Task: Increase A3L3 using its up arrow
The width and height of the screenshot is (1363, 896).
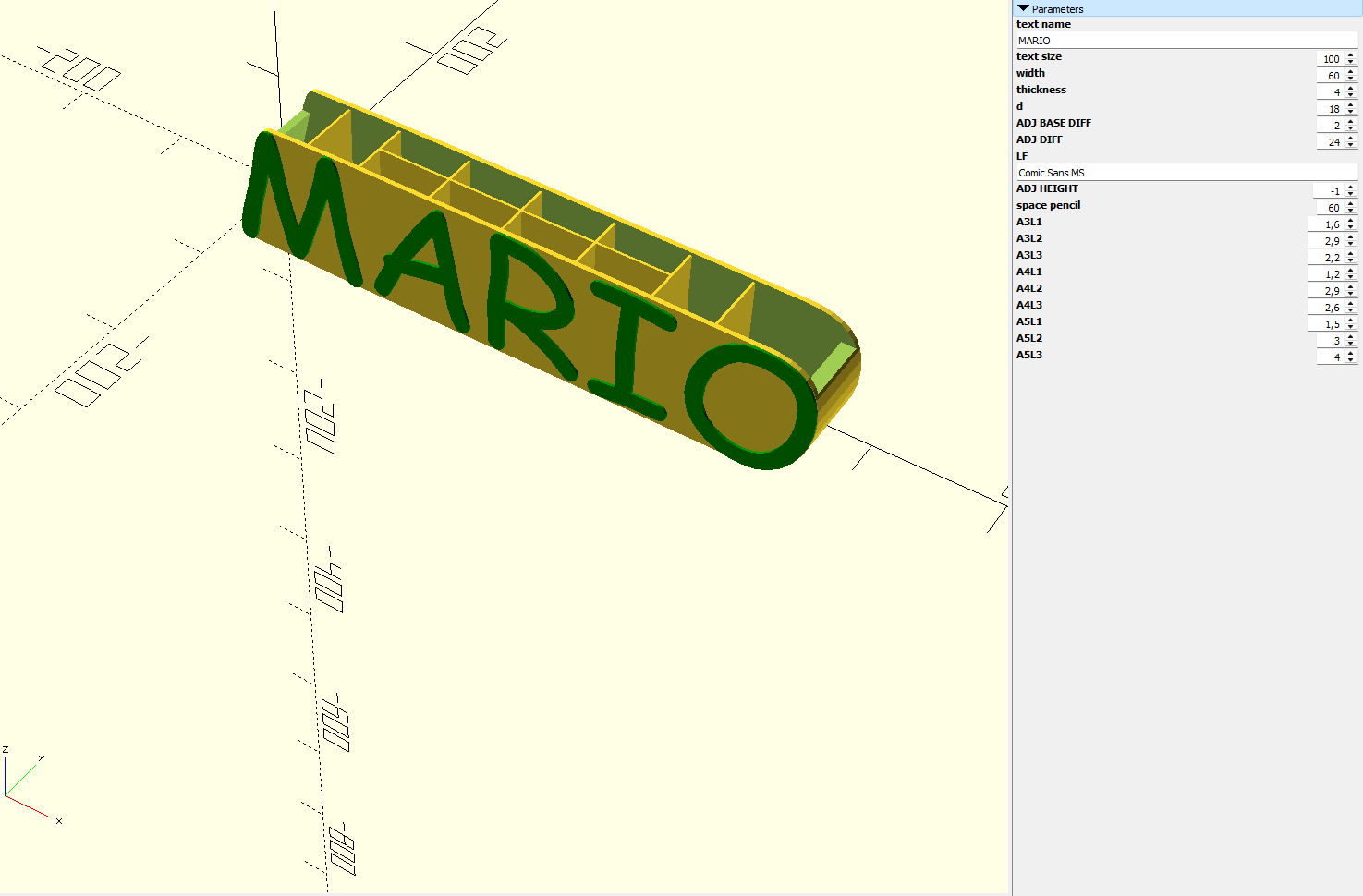Action: (x=1351, y=254)
